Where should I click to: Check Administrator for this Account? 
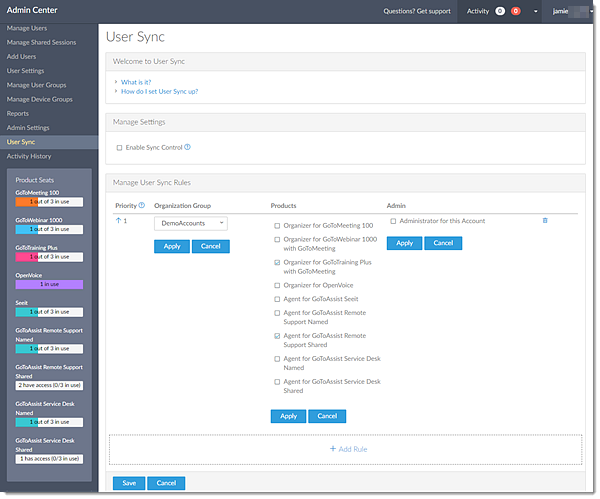click(x=393, y=221)
